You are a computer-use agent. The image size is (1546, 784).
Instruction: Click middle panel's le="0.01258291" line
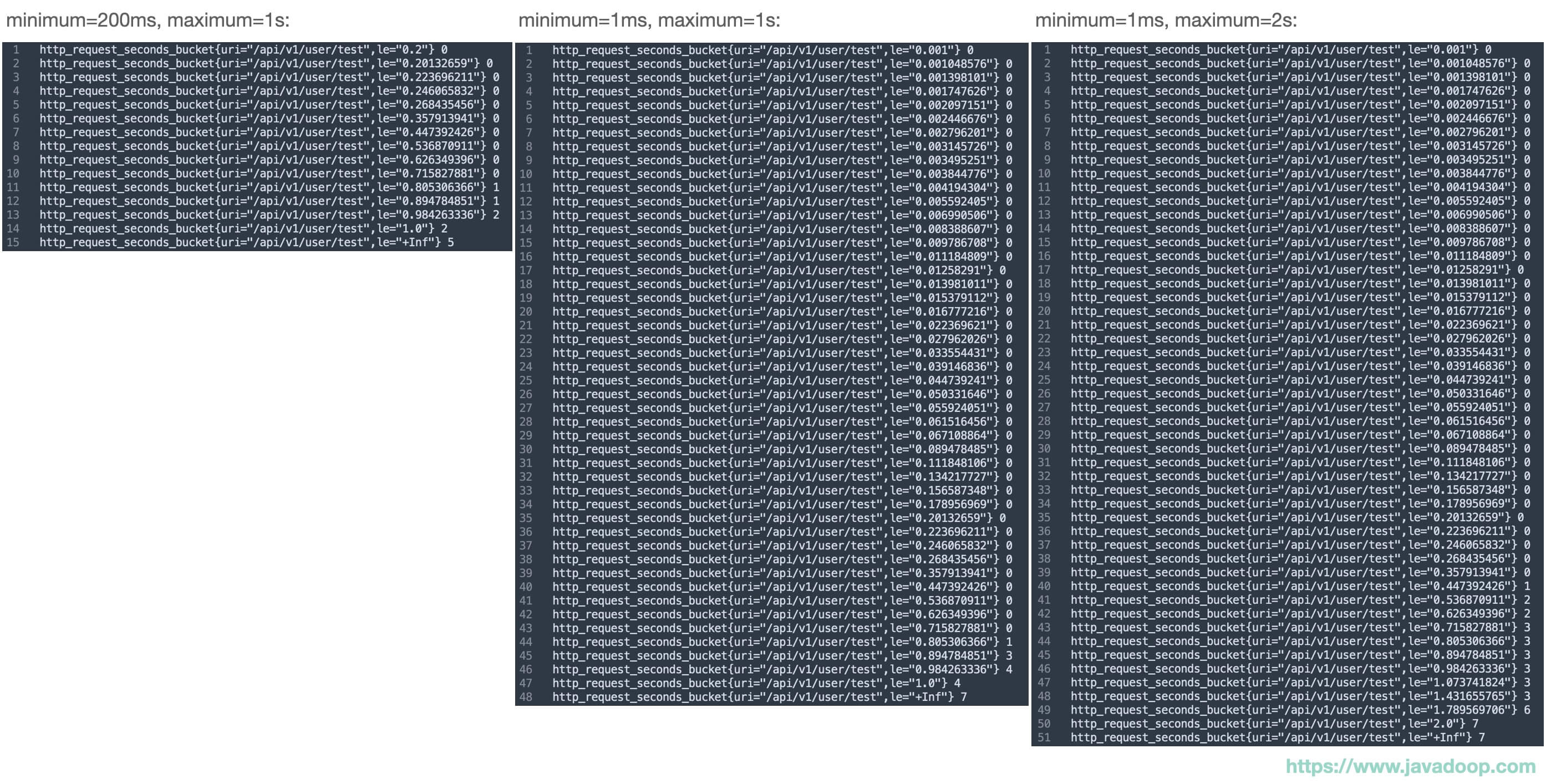click(779, 270)
